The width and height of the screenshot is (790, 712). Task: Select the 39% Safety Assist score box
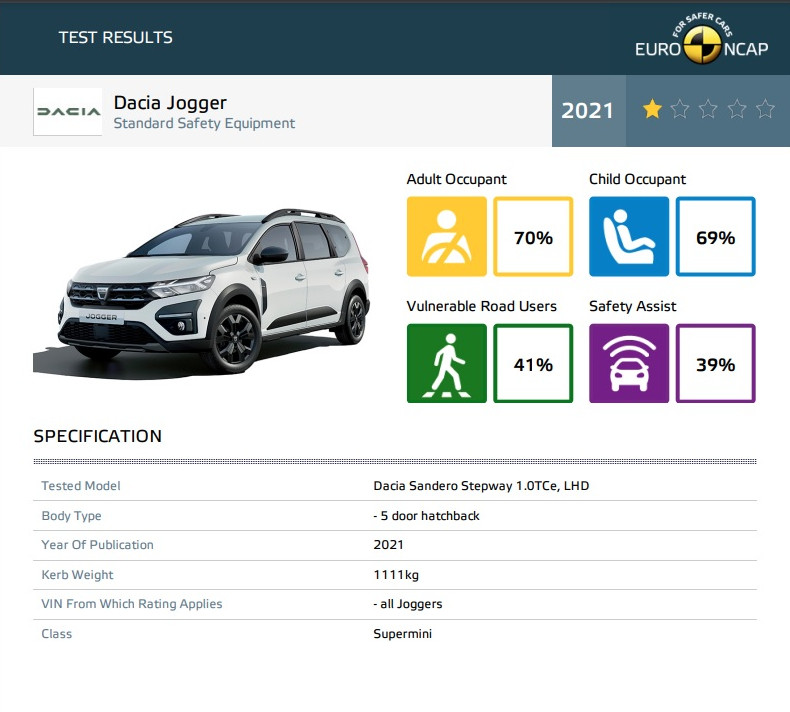click(x=715, y=363)
